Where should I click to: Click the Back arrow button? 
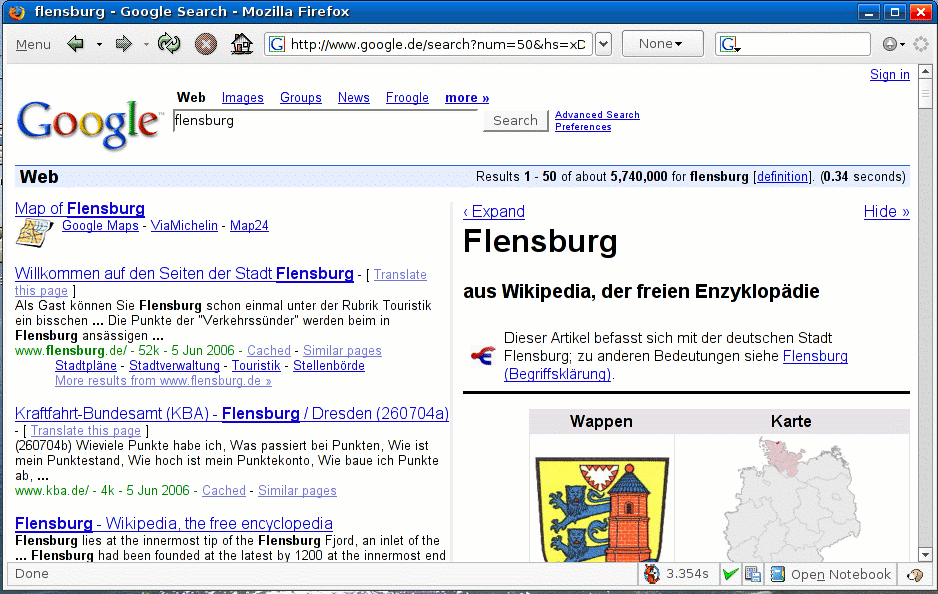pyautogui.click(x=75, y=44)
